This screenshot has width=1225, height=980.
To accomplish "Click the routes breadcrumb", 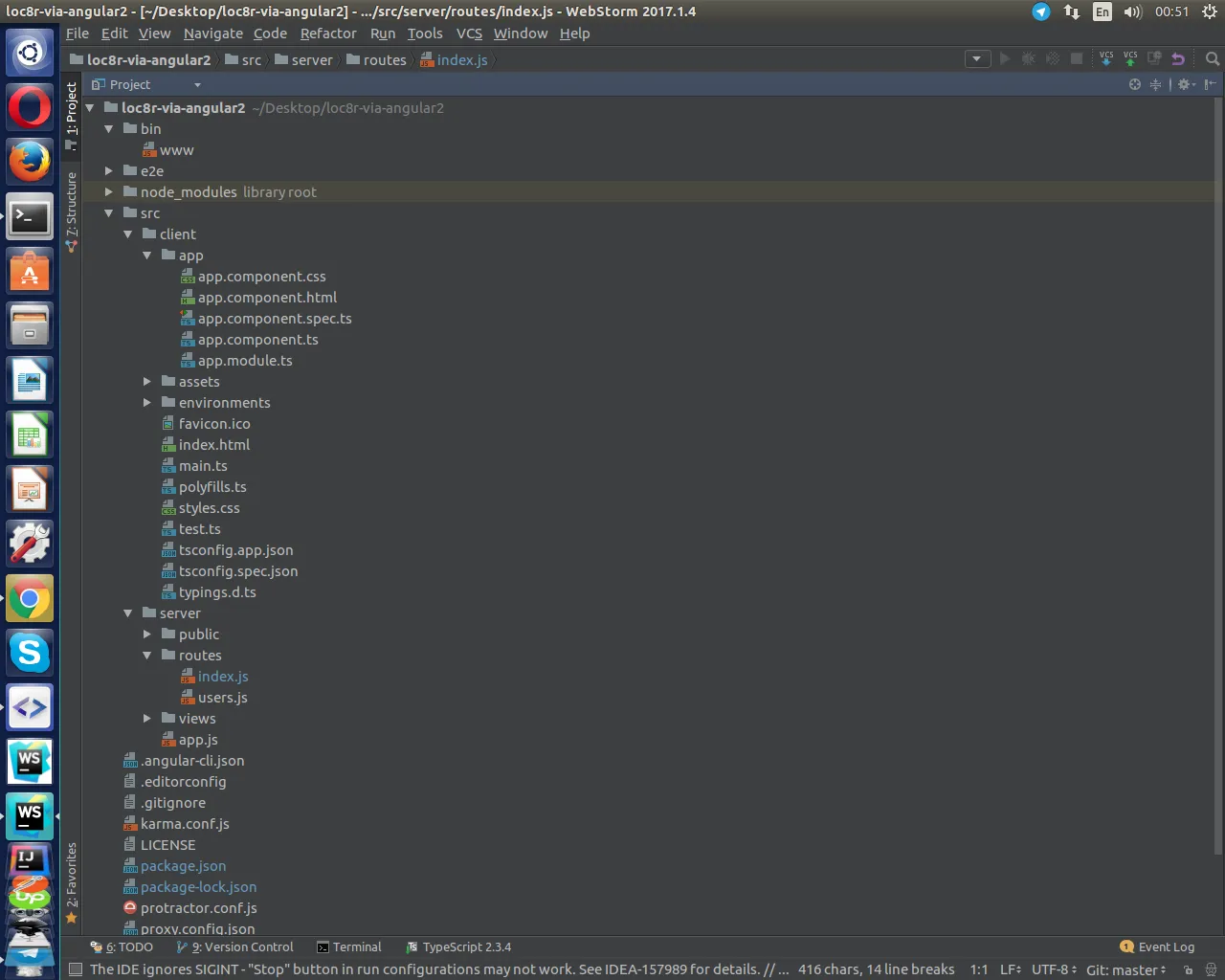I will coord(376,59).
